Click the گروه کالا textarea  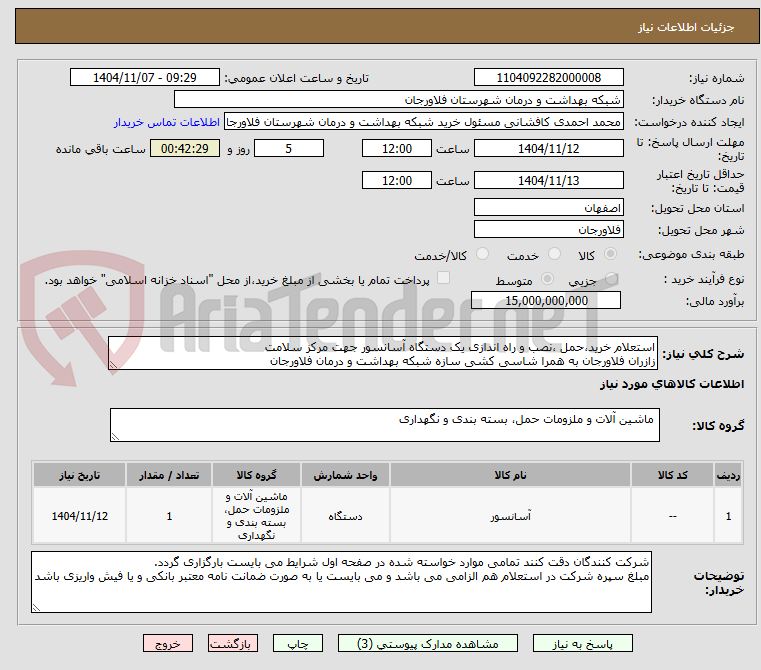click(384, 425)
